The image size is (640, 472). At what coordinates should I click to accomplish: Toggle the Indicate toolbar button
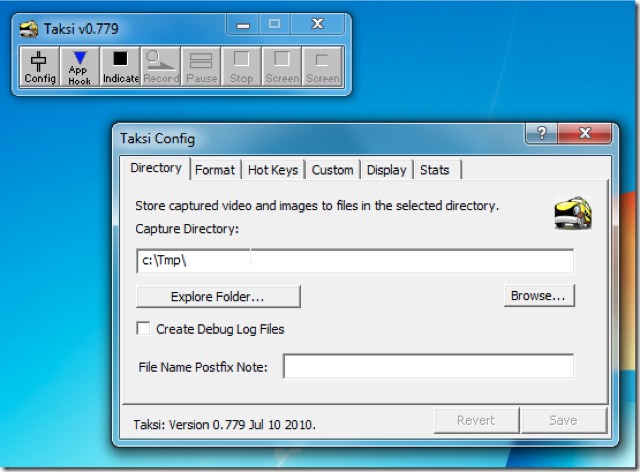point(120,67)
